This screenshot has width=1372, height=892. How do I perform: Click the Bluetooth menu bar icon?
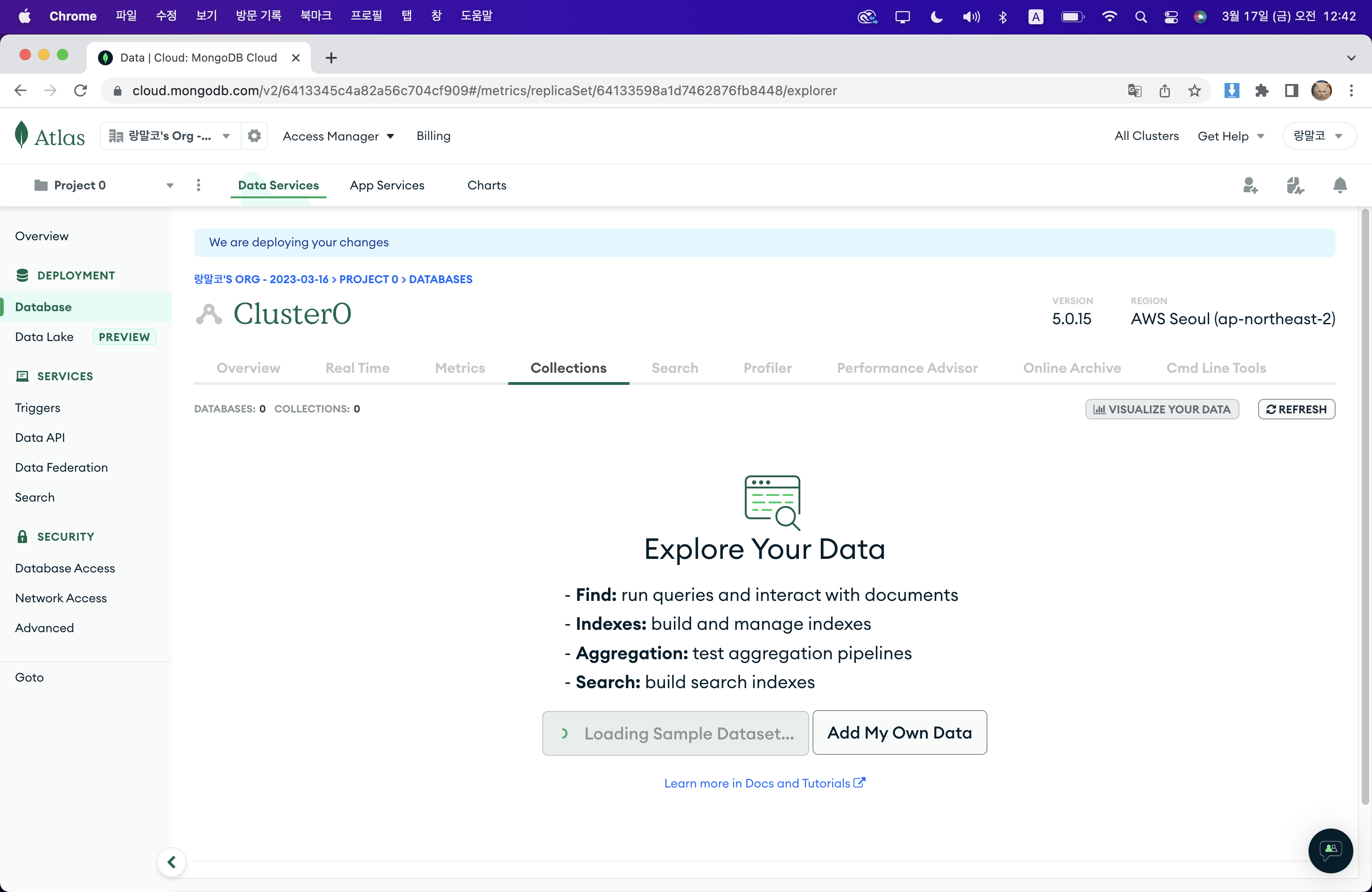pos(1002,17)
